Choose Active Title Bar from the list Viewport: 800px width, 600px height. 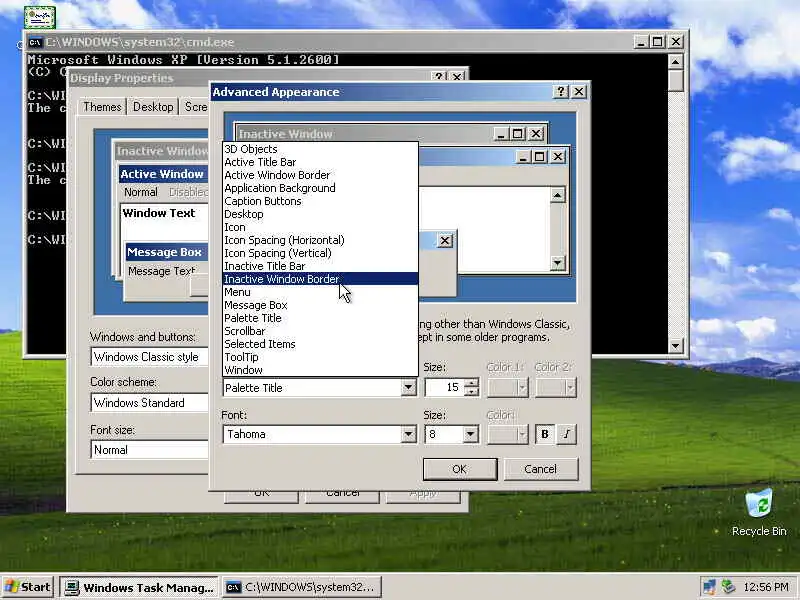tap(320, 162)
